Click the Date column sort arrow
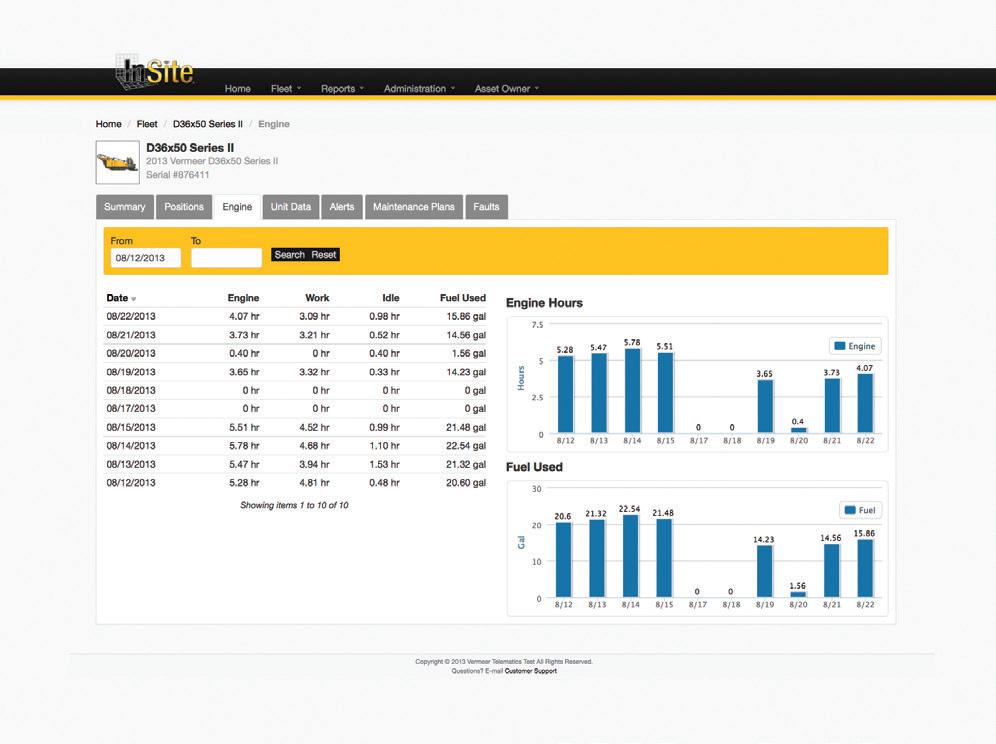 (x=133, y=299)
